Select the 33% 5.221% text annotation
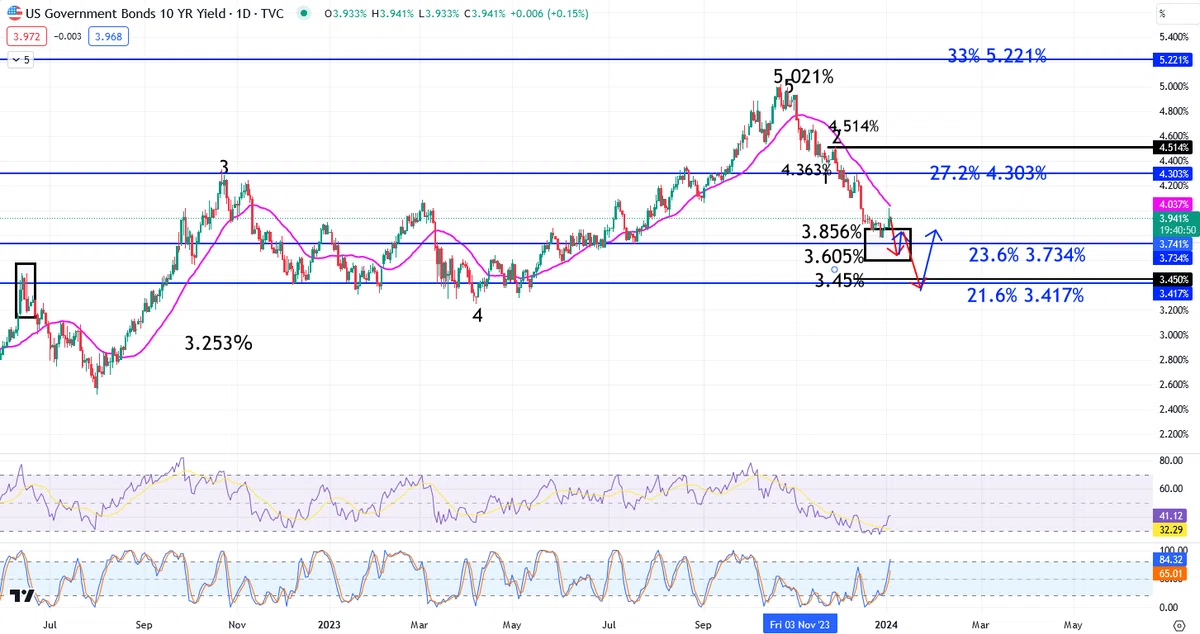This screenshot has height=634, width=1200. 996,57
